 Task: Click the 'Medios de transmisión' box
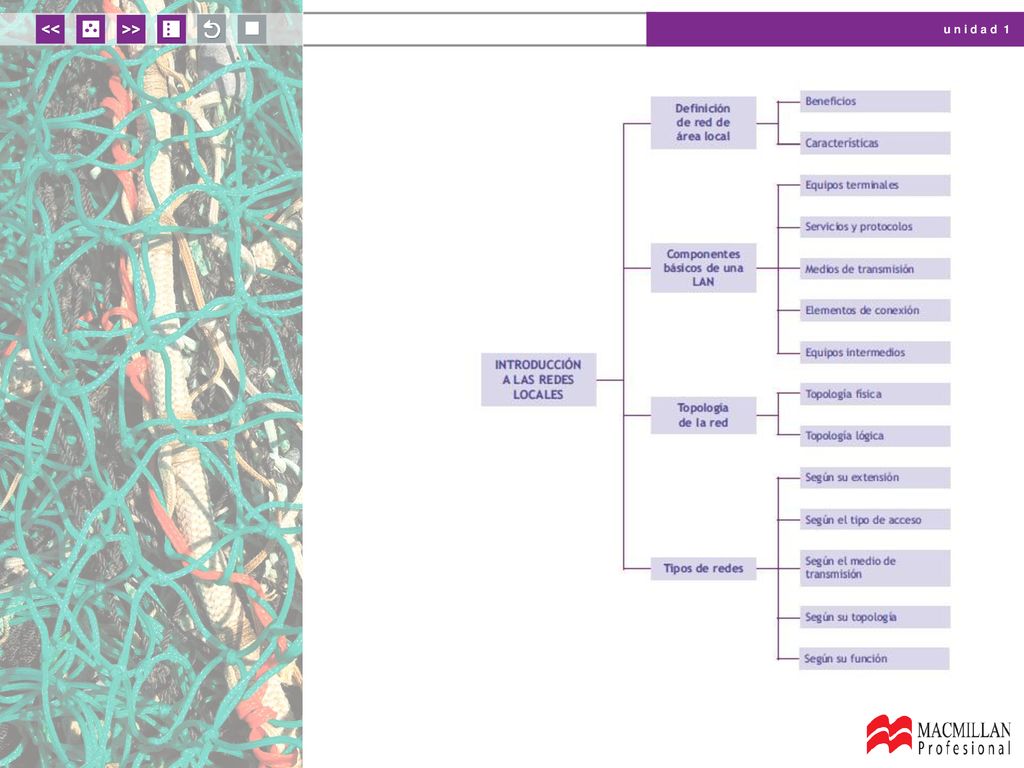[875, 268]
